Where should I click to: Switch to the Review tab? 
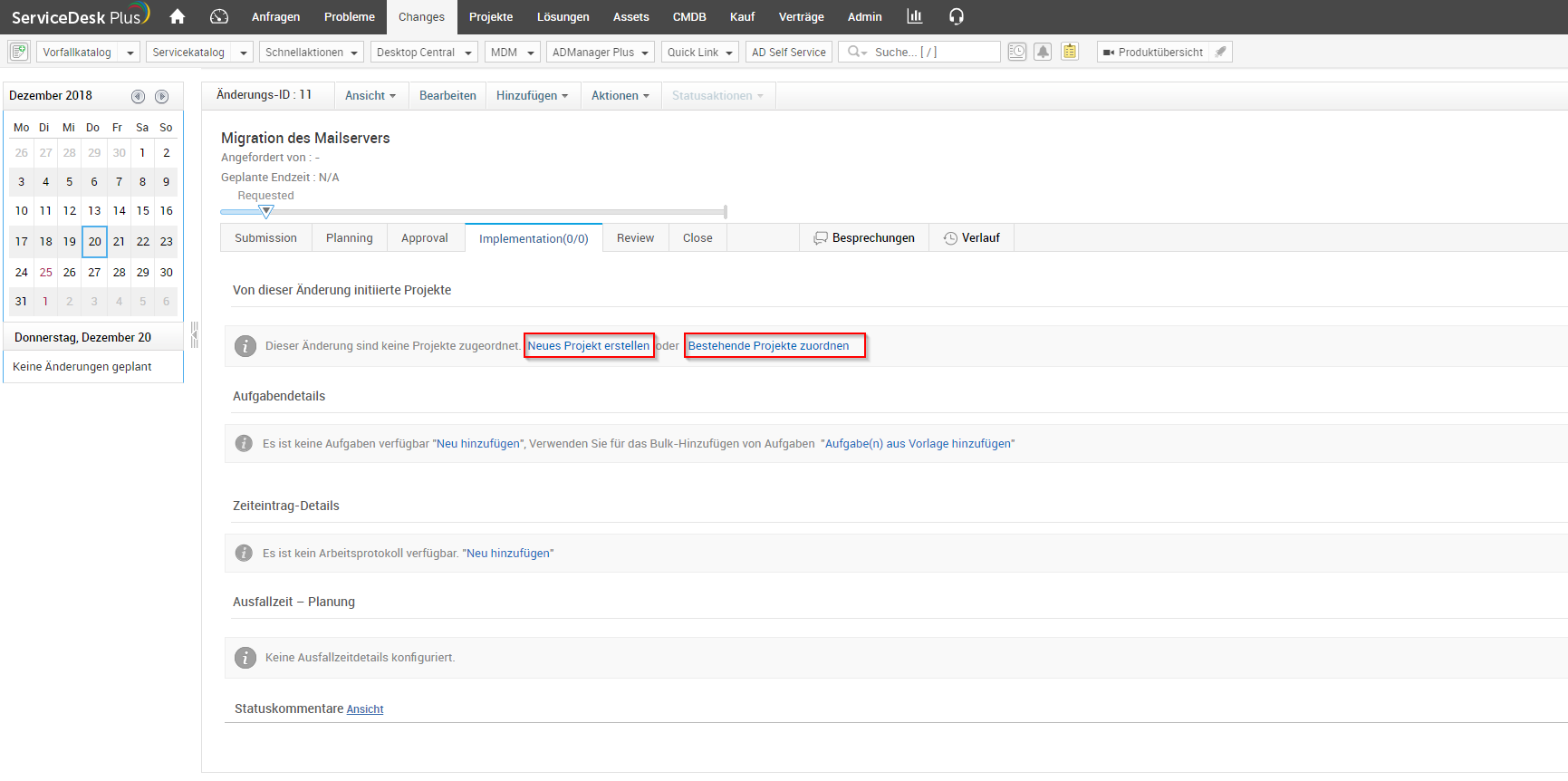pos(635,237)
